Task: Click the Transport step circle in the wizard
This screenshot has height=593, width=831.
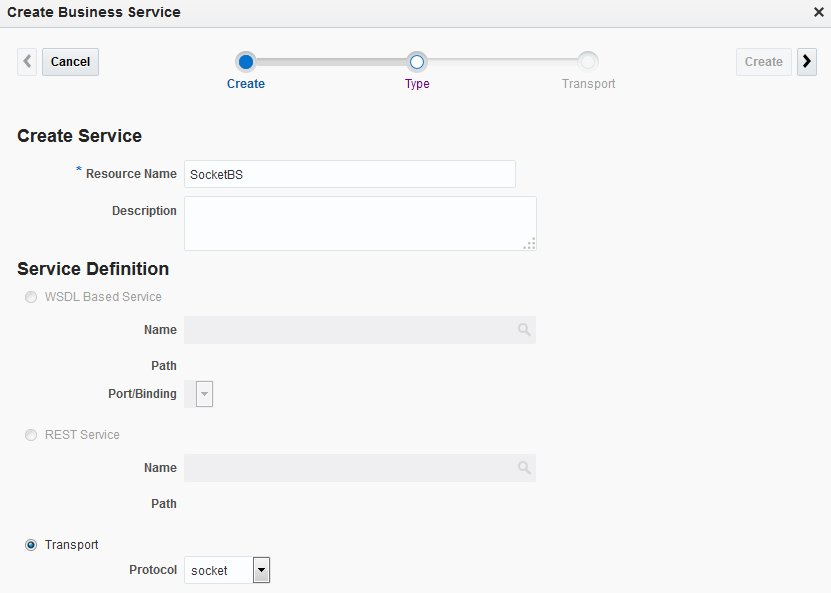Action: 589,62
